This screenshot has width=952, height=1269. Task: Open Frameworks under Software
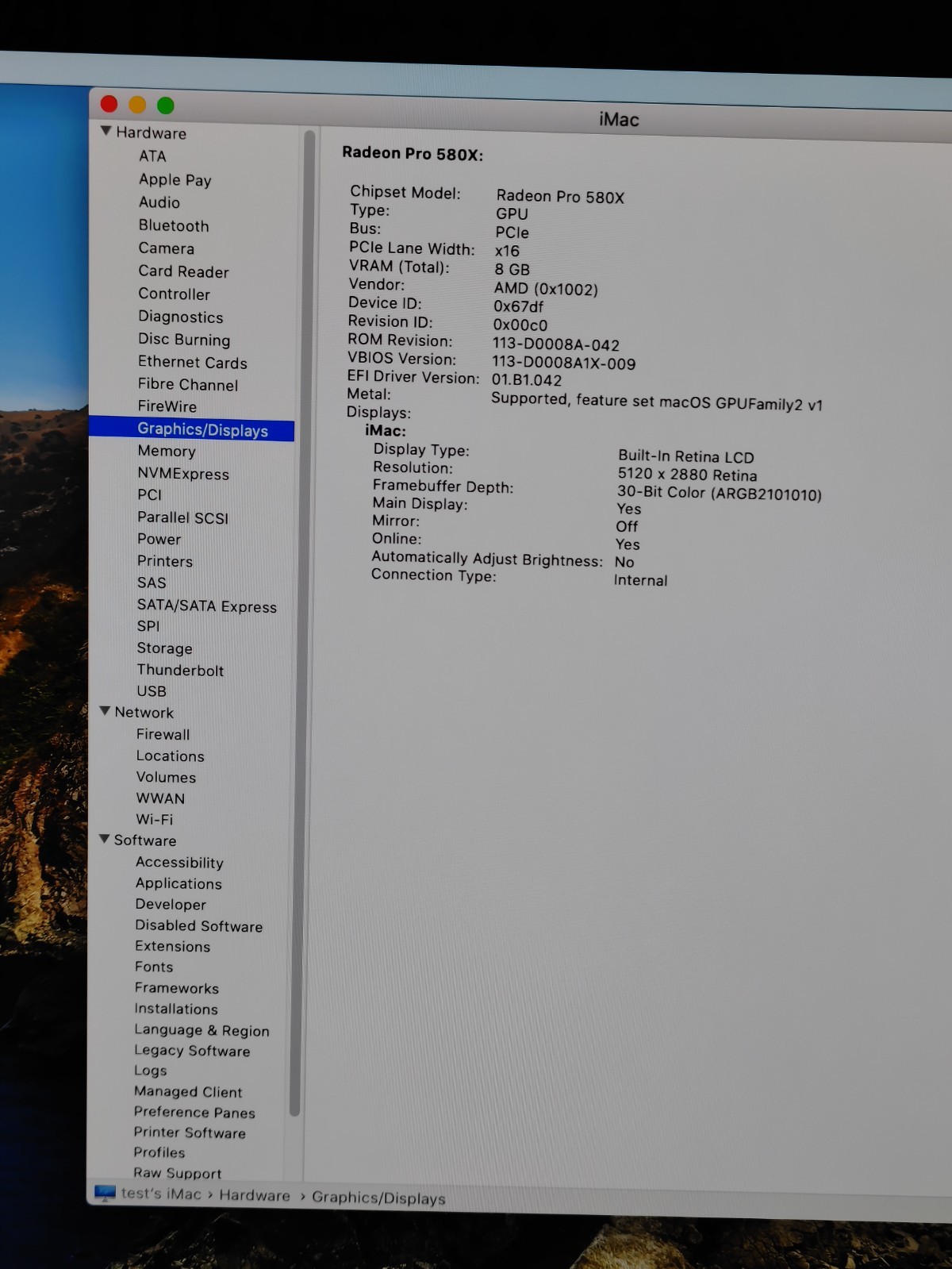176,988
